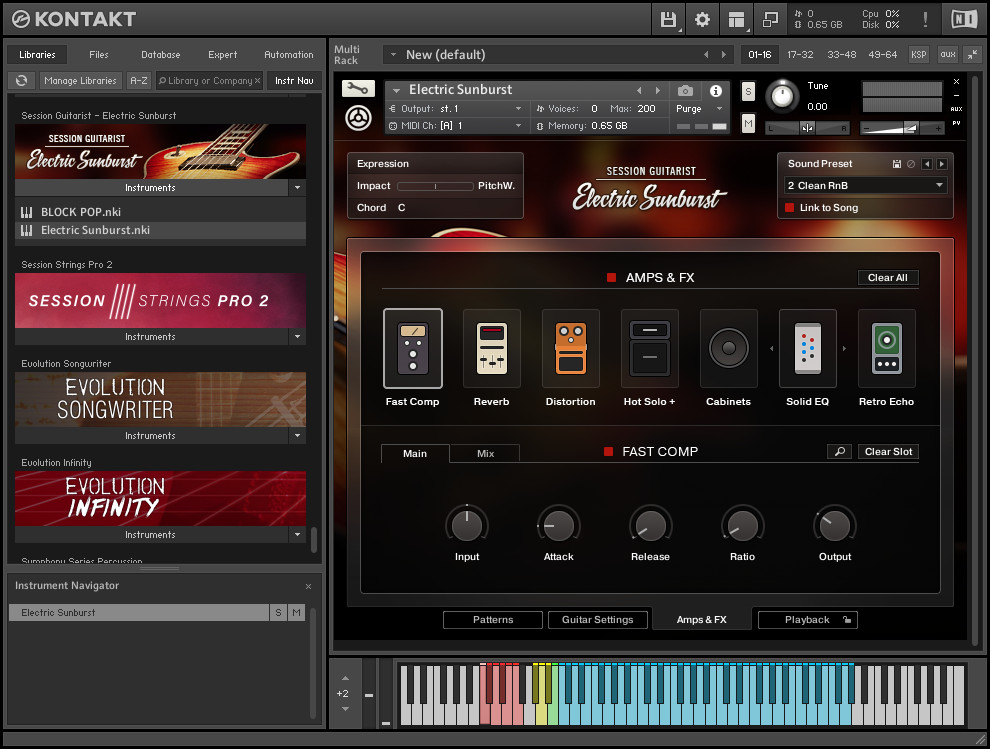Click the Impact expression slider

coord(435,186)
